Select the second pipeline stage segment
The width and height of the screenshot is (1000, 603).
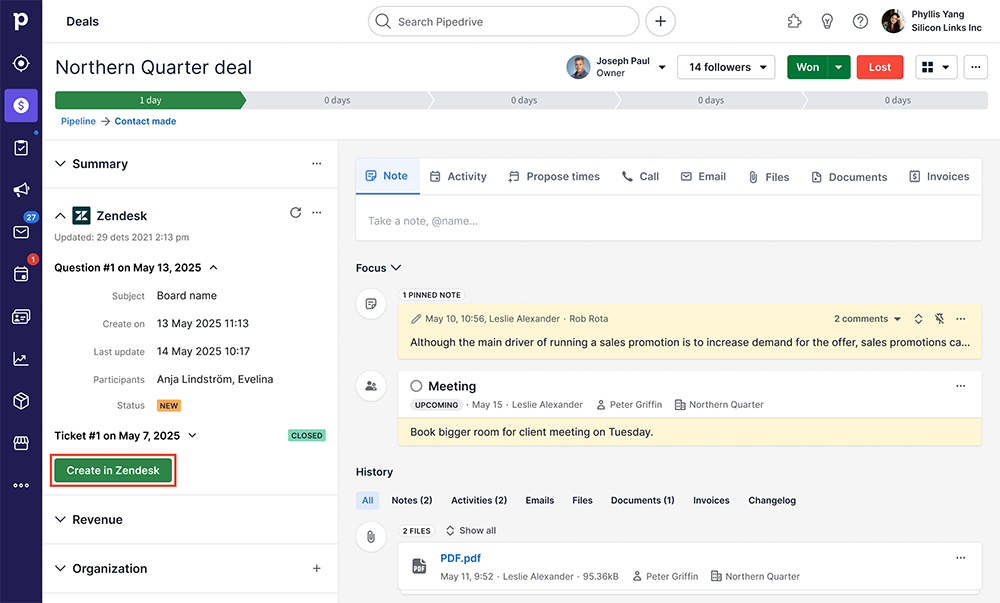337,100
